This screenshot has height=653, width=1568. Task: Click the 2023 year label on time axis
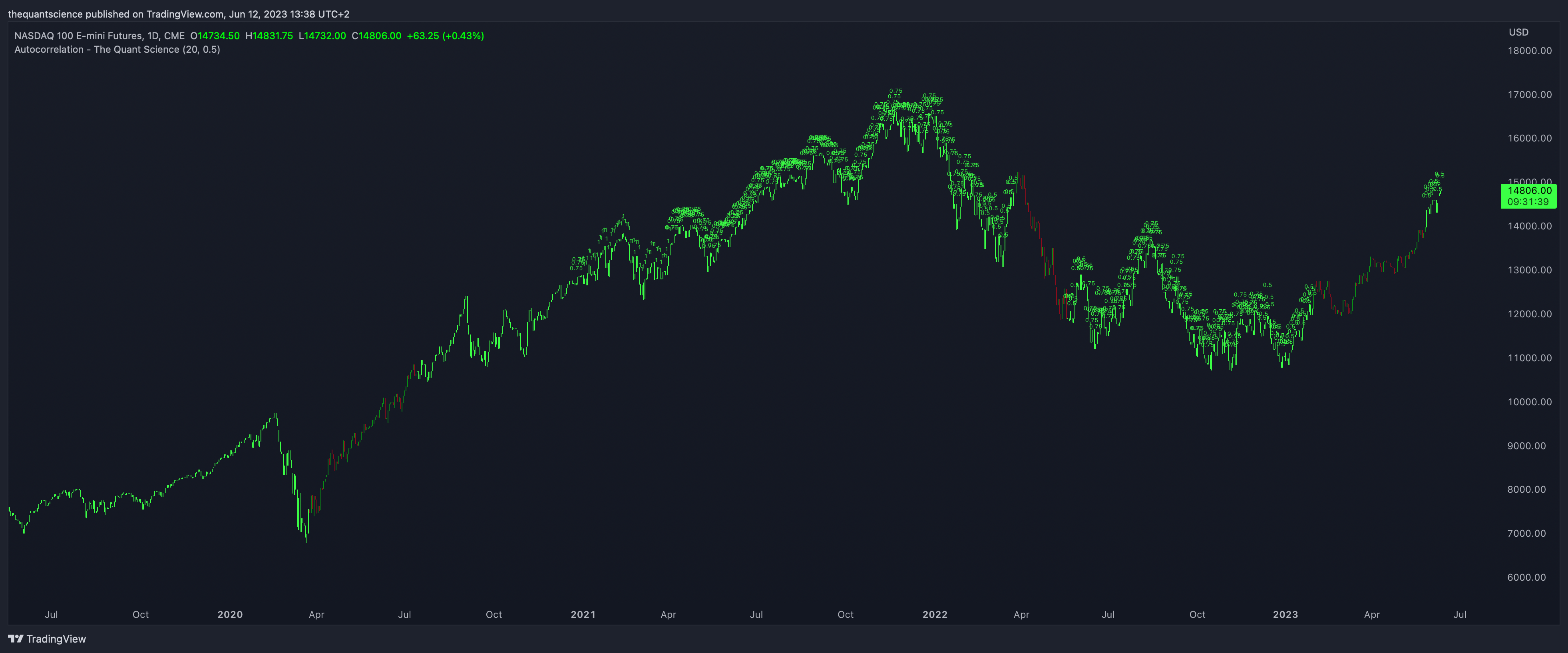click(x=1285, y=615)
